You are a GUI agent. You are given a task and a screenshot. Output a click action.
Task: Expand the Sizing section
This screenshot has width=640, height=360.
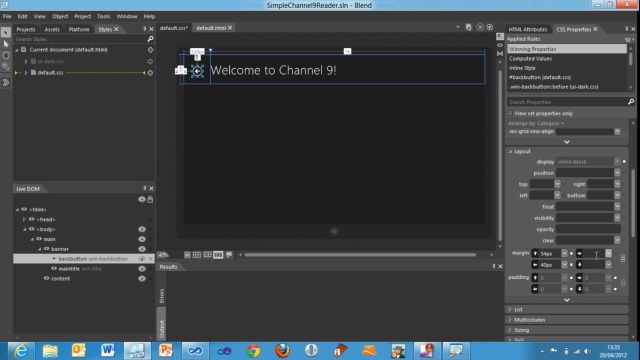click(x=510, y=330)
